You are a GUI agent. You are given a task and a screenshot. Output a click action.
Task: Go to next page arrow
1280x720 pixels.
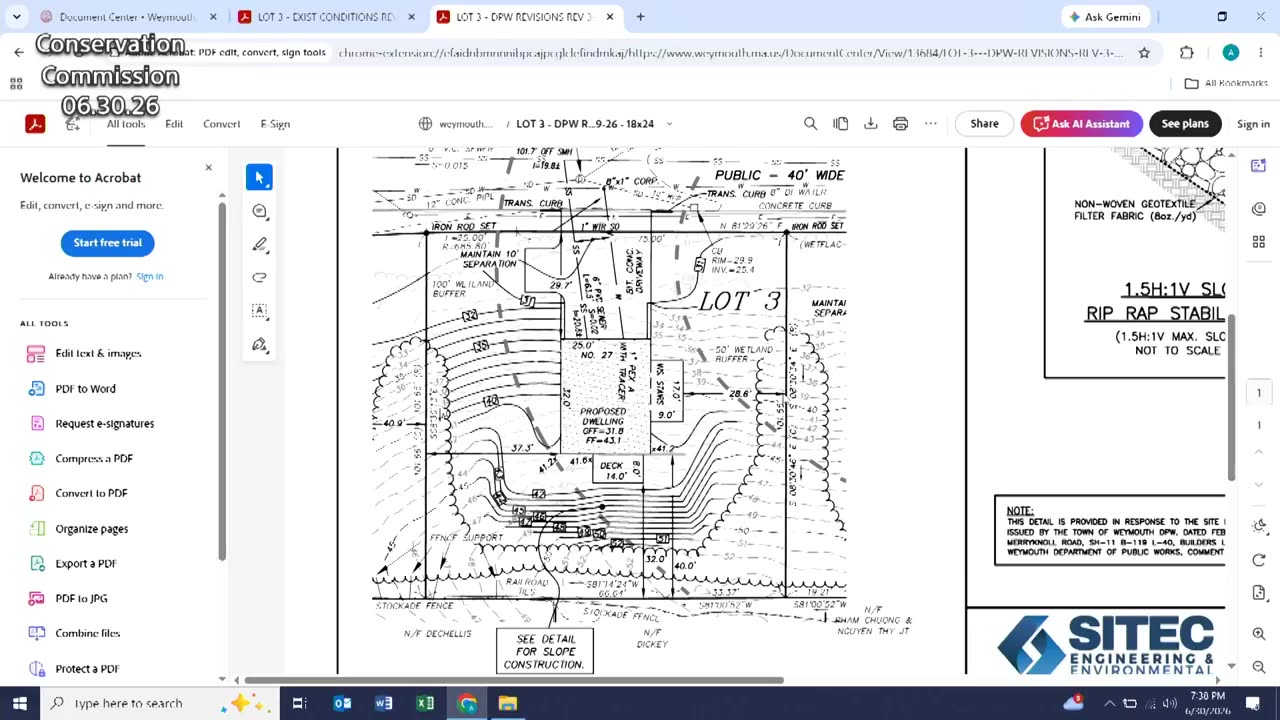click(1258, 484)
